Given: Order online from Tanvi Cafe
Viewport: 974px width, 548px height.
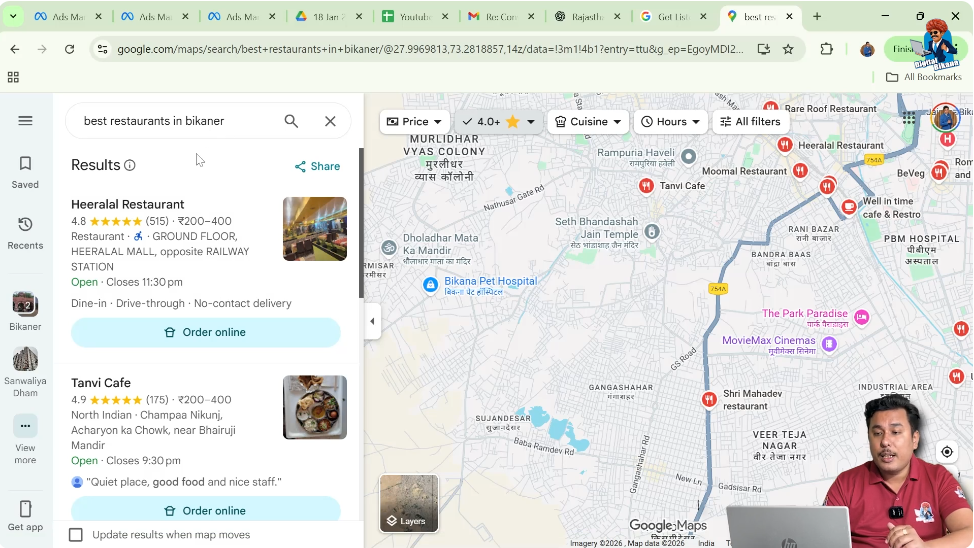Looking at the screenshot, I should point(206,509).
